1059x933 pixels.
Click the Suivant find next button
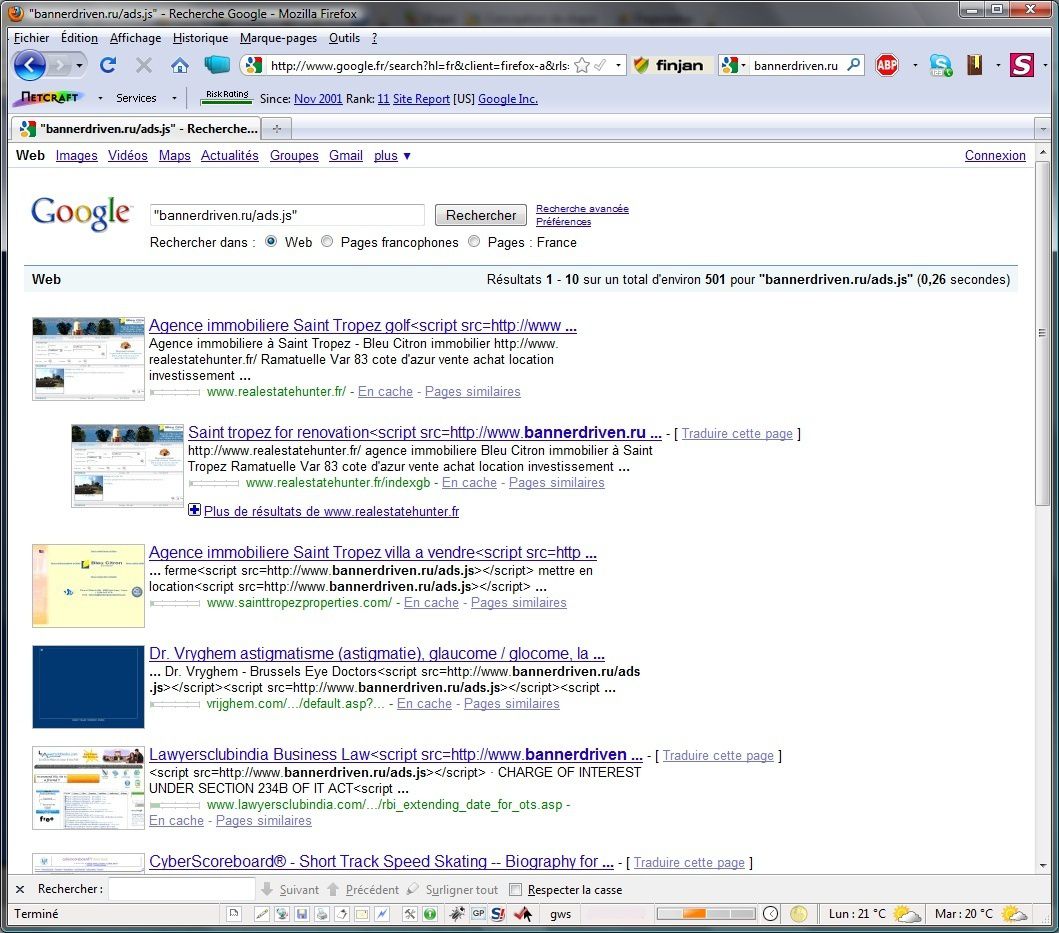(290, 890)
